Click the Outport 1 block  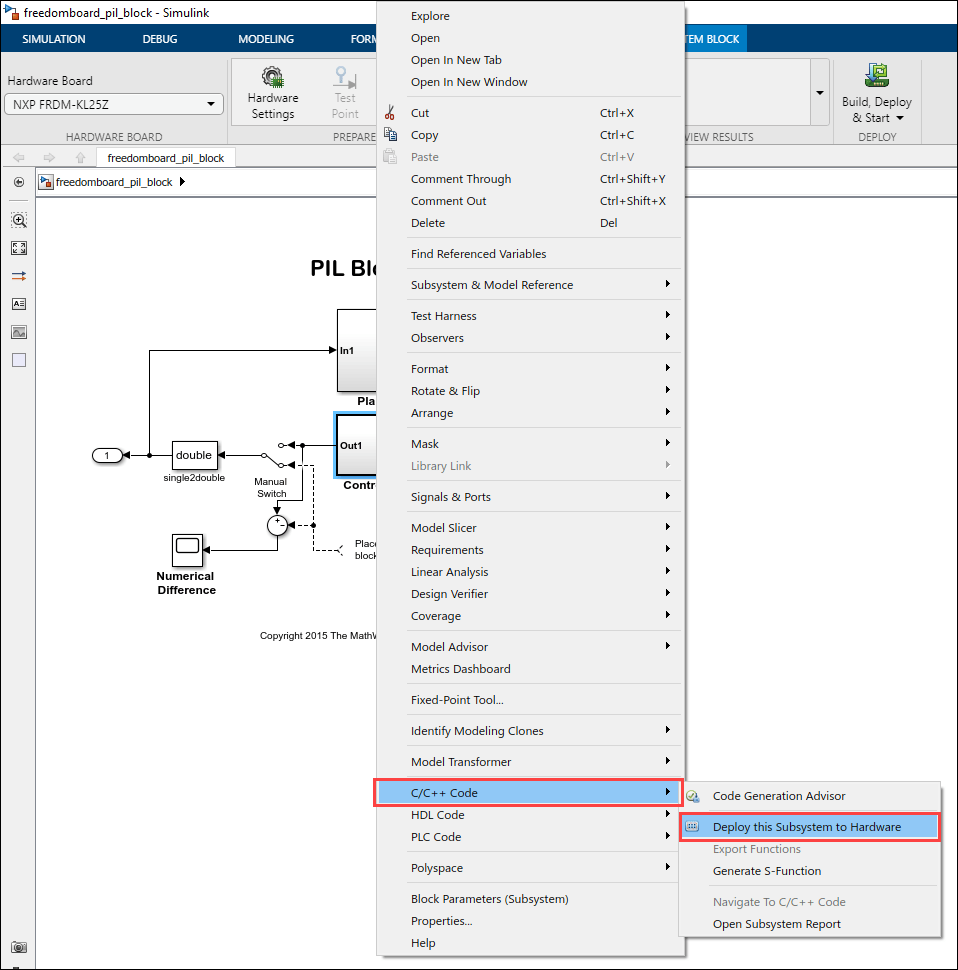coord(107,456)
